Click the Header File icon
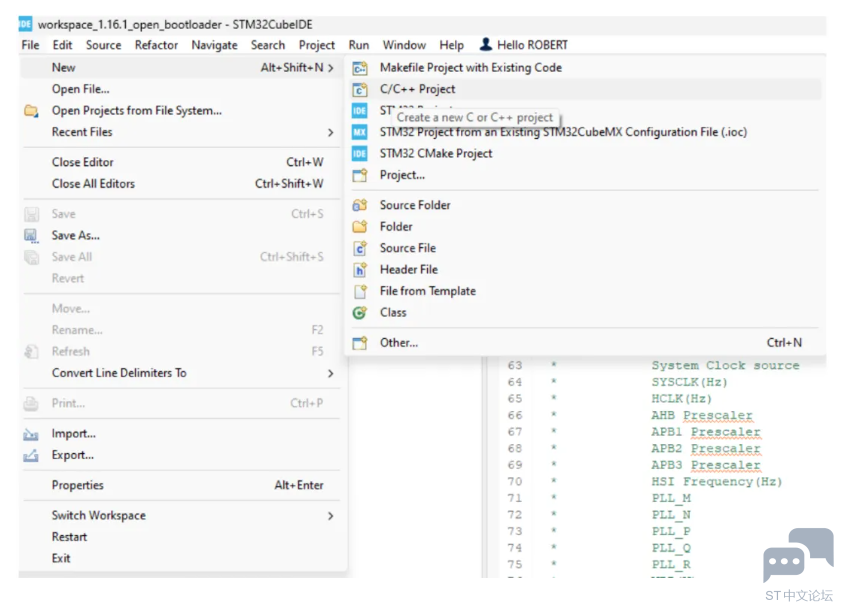The width and height of the screenshot is (842, 611). [x=360, y=270]
